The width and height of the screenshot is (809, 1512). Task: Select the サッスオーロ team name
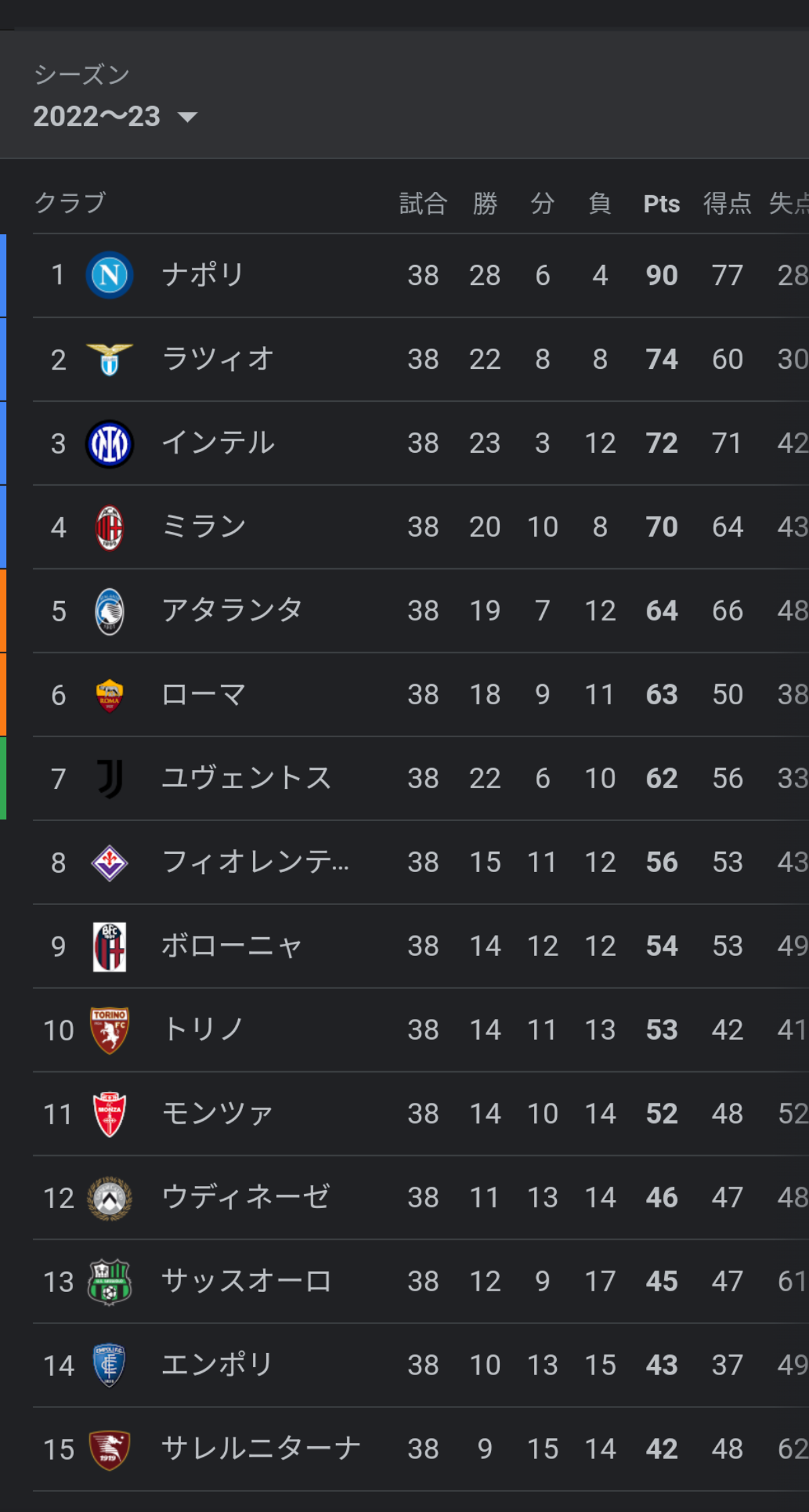(x=247, y=1281)
